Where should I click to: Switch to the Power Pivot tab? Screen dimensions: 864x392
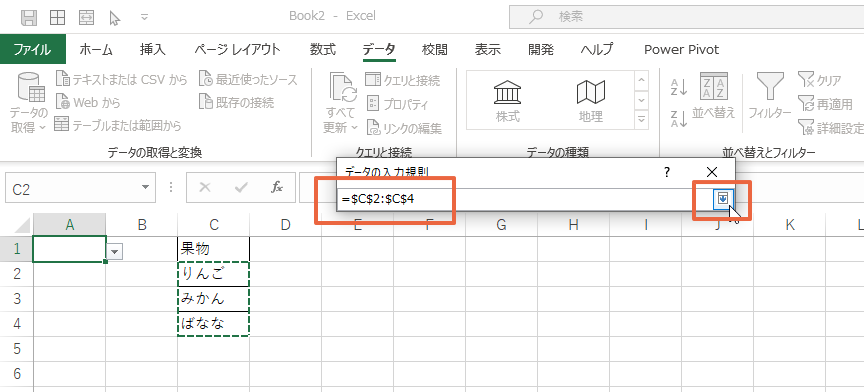coord(682,50)
